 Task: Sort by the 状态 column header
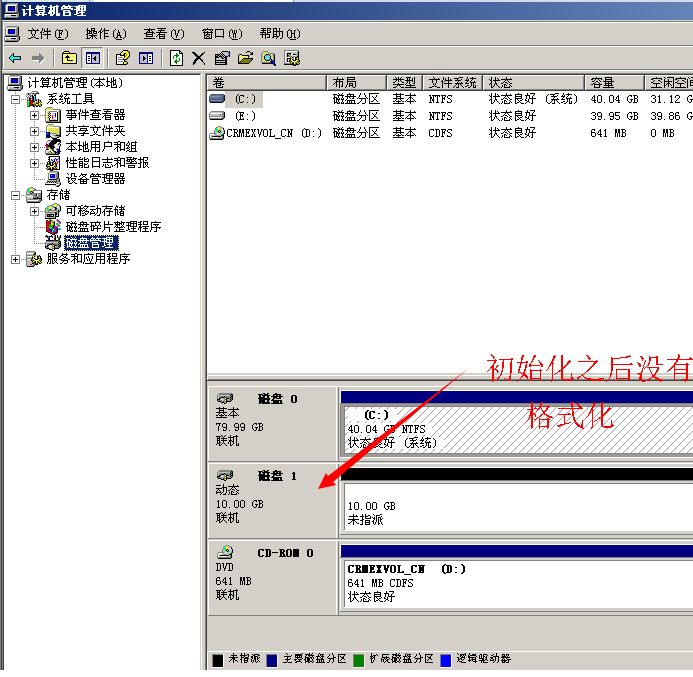[533, 83]
